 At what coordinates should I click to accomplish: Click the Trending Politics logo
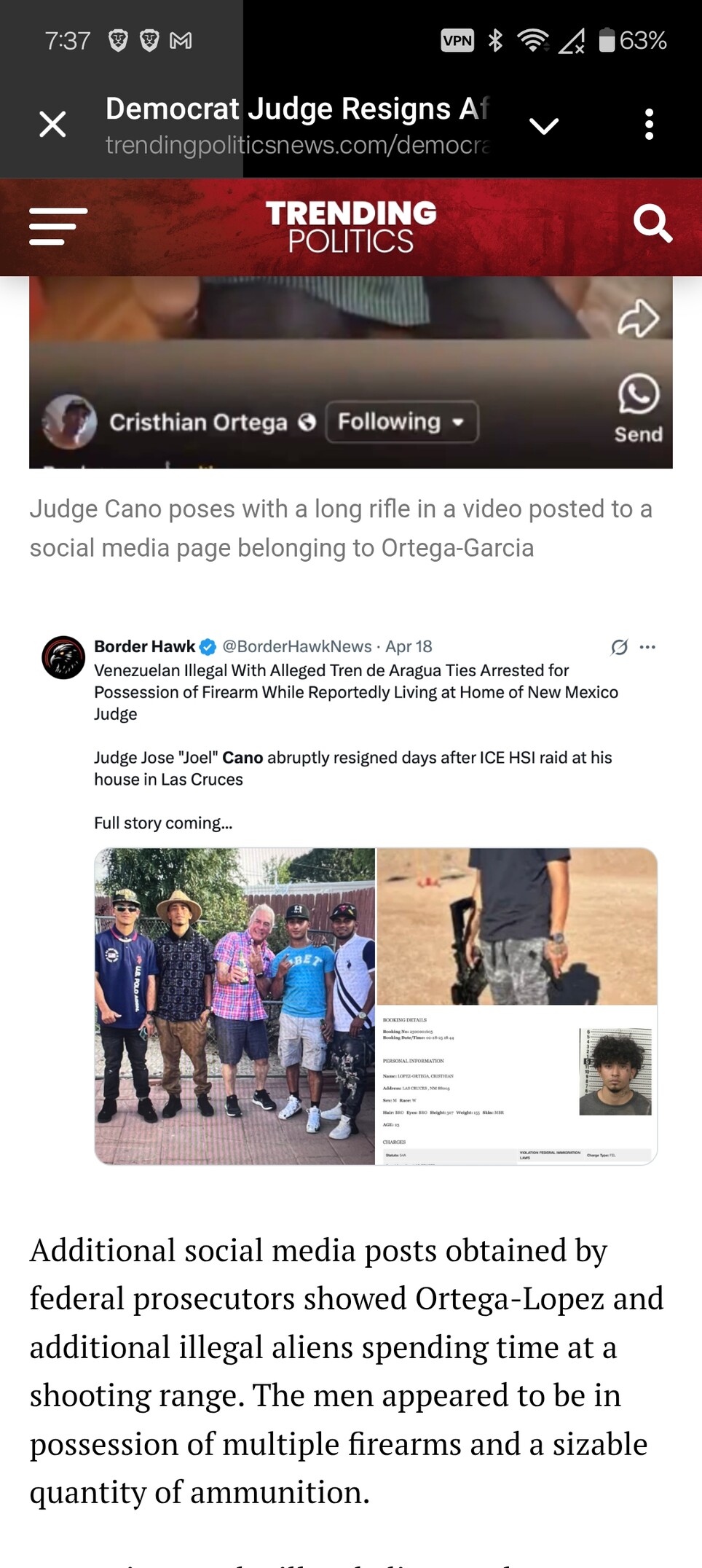click(x=351, y=227)
